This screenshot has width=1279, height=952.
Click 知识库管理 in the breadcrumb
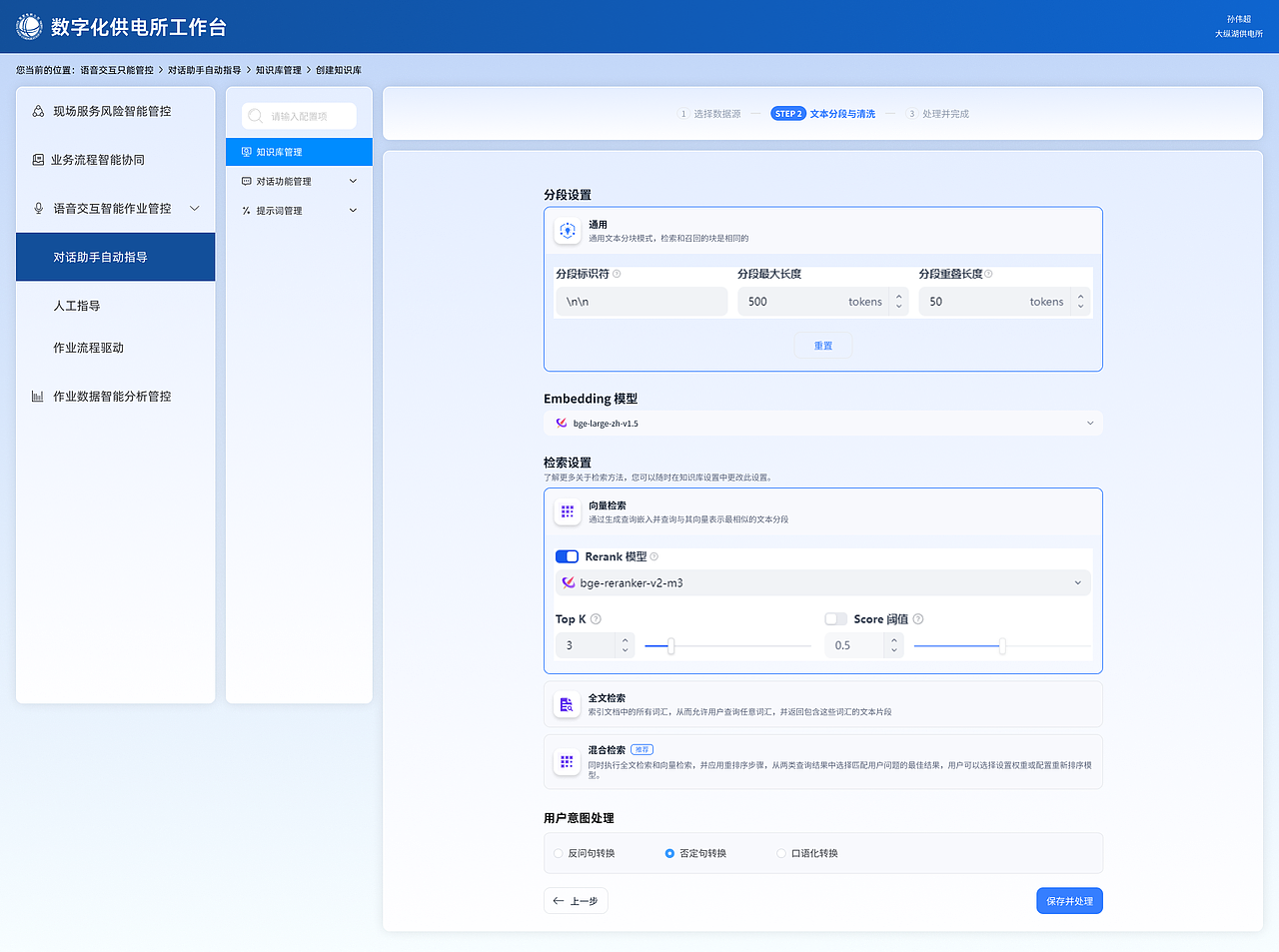point(278,70)
